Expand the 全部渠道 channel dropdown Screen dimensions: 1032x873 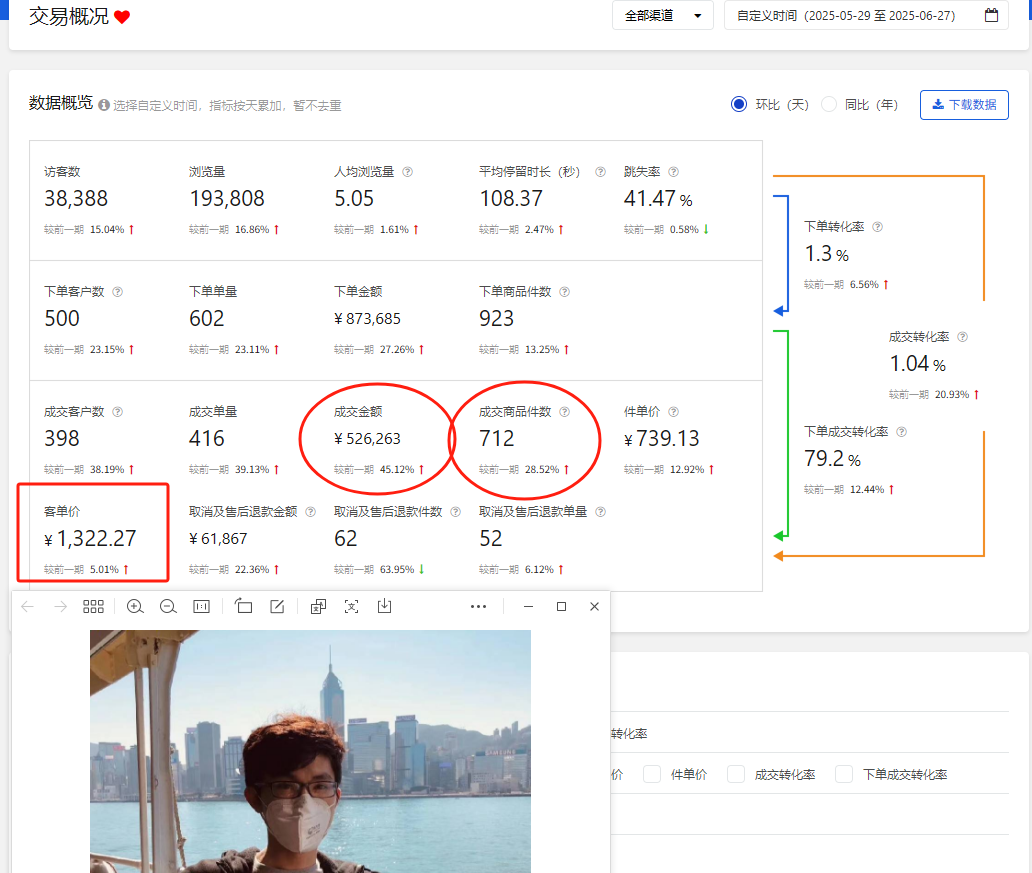(662, 16)
